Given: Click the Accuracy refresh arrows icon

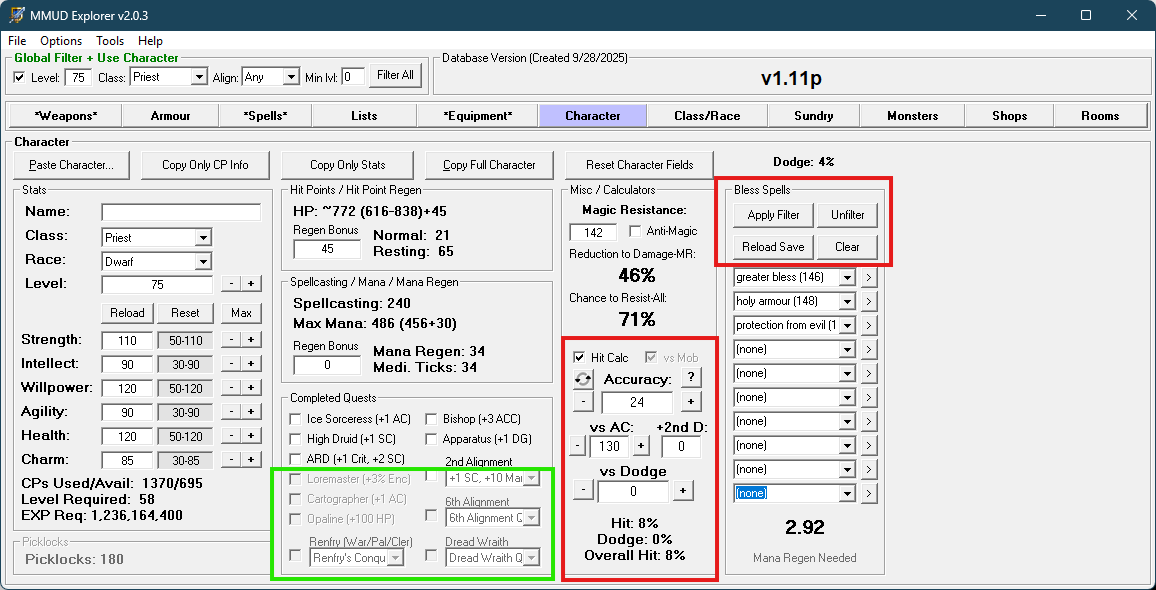Looking at the screenshot, I should click(x=583, y=379).
